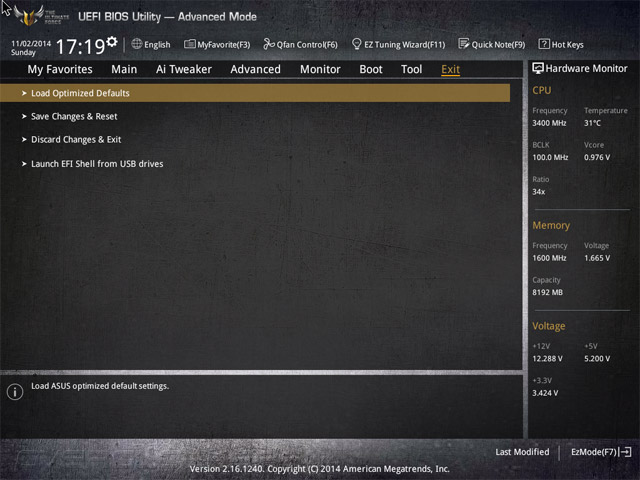Image resolution: width=640 pixels, height=480 pixels.
Task: Click the Voltage section heading
Action: [549, 326]
